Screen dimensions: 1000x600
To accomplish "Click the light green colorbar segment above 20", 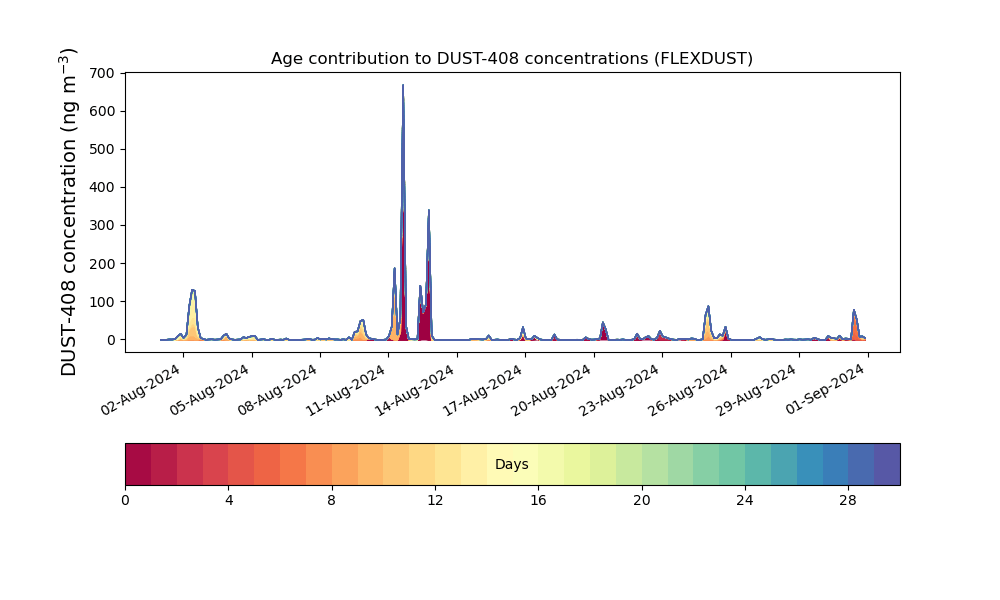I will 654,465.
